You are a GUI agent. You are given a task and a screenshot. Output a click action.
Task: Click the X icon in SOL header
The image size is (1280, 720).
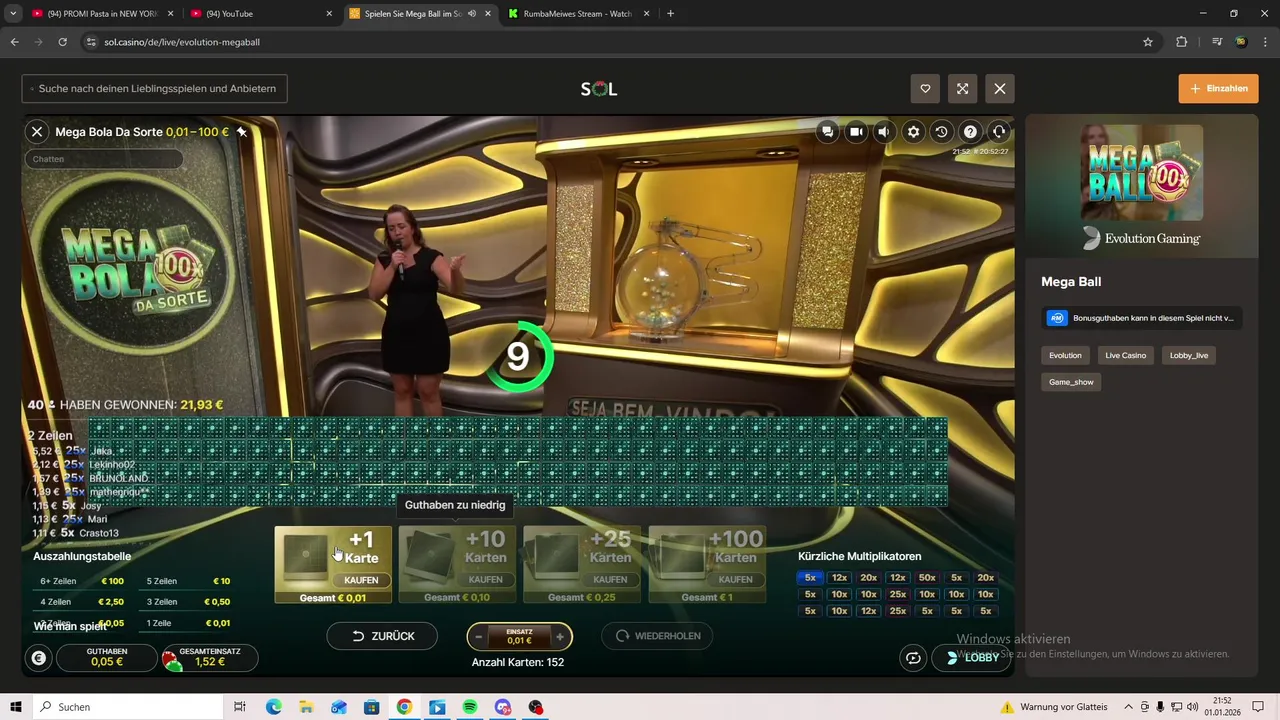1000,88
